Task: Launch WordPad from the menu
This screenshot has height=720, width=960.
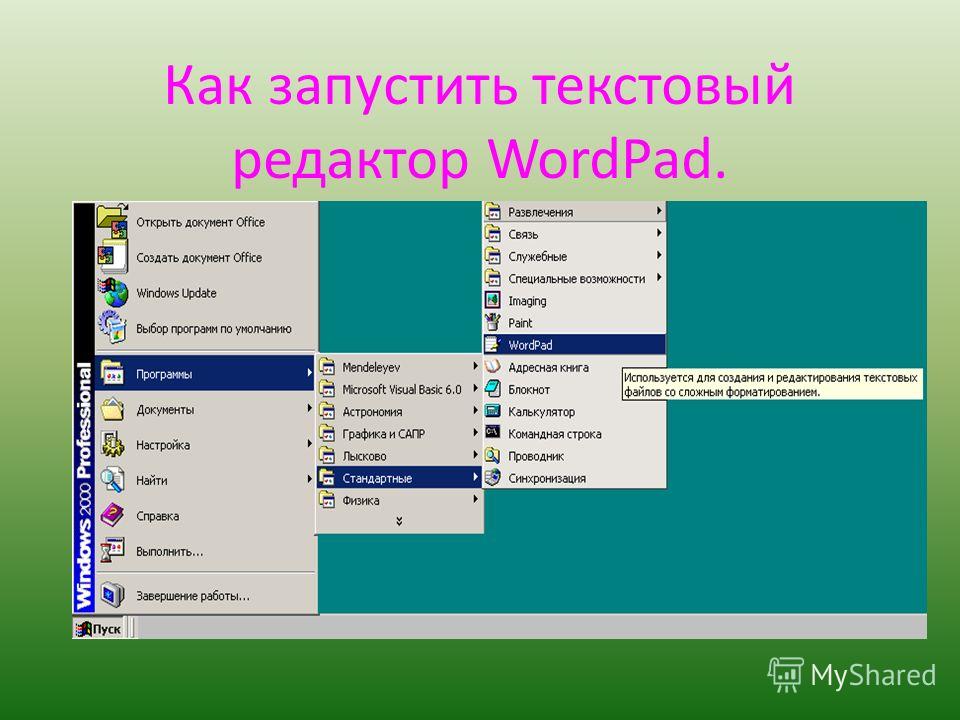Action: [574, 344]
